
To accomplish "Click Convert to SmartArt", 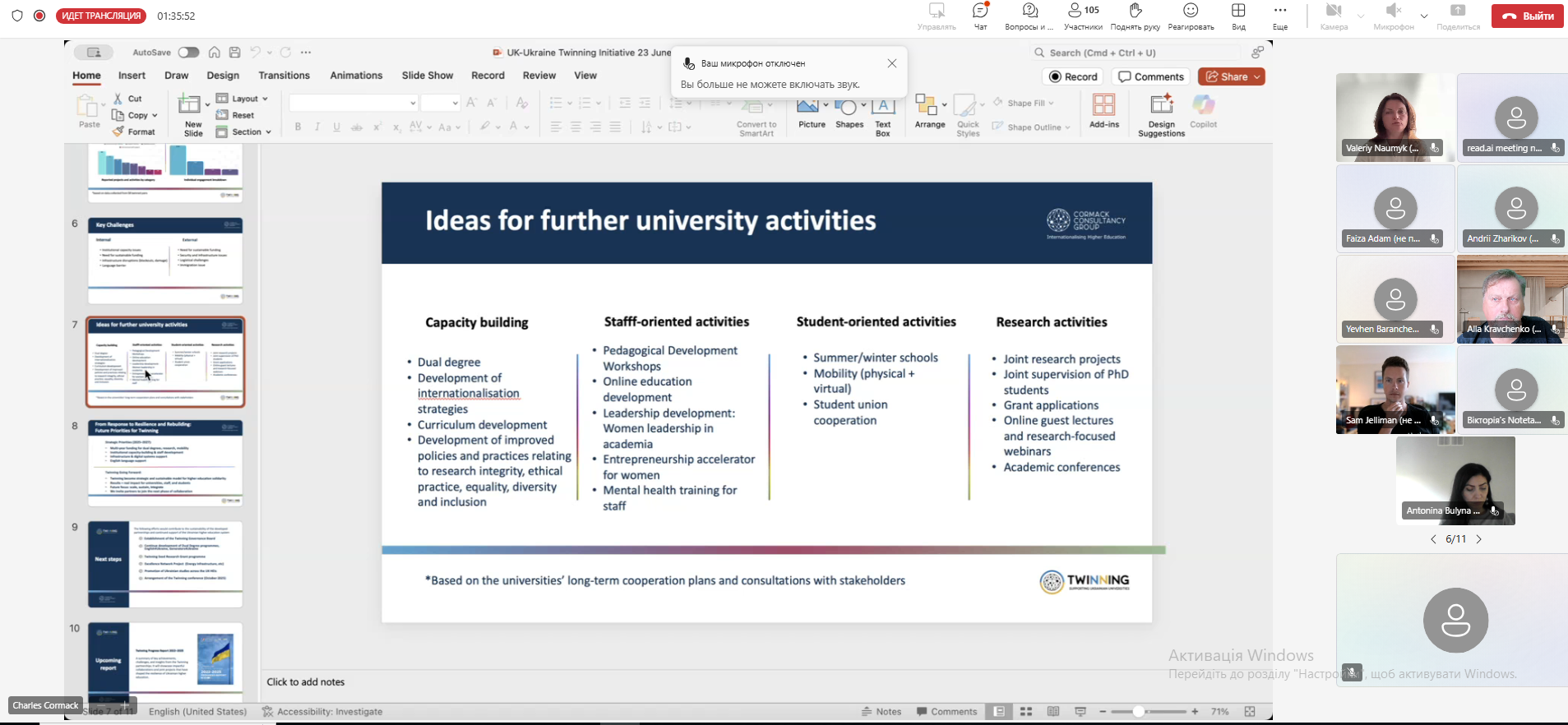I will point(756,117).
